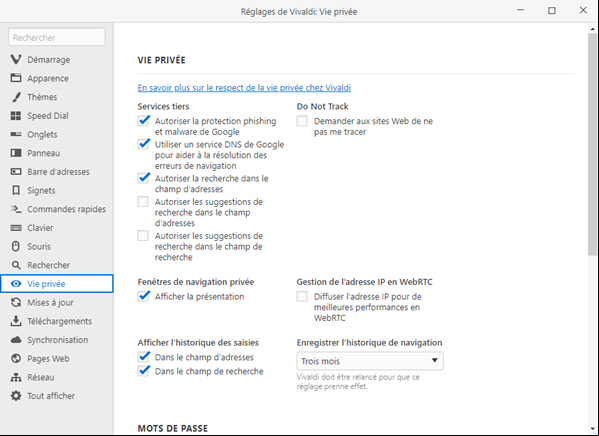Click the download icon beside Téléchargements
The image size is (599, 436).
coord(16,321)
